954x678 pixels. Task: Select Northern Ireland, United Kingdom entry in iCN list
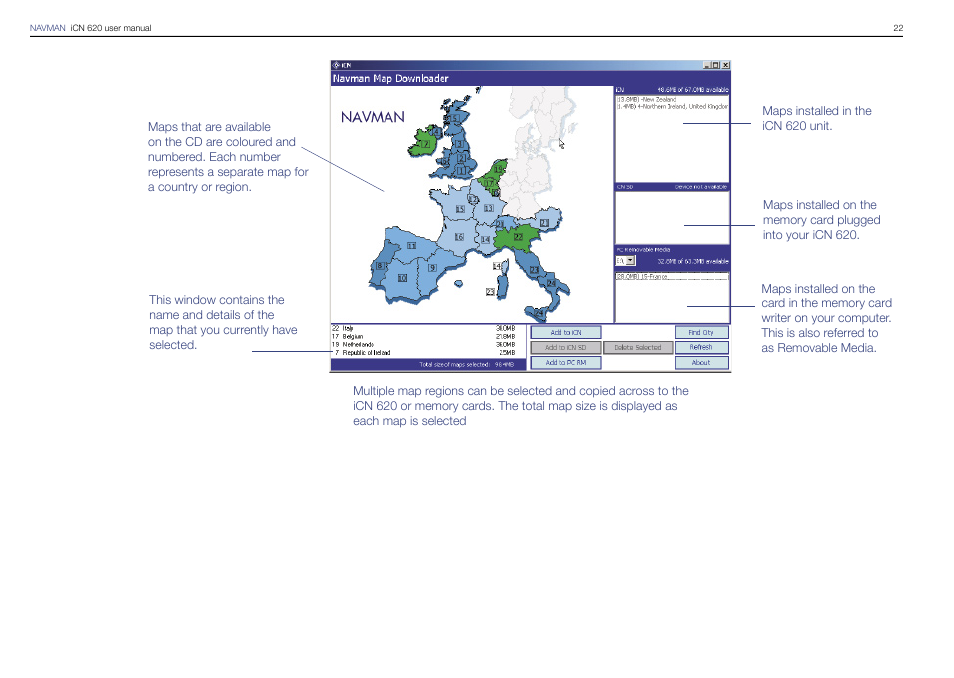click(x=672, y=106)
